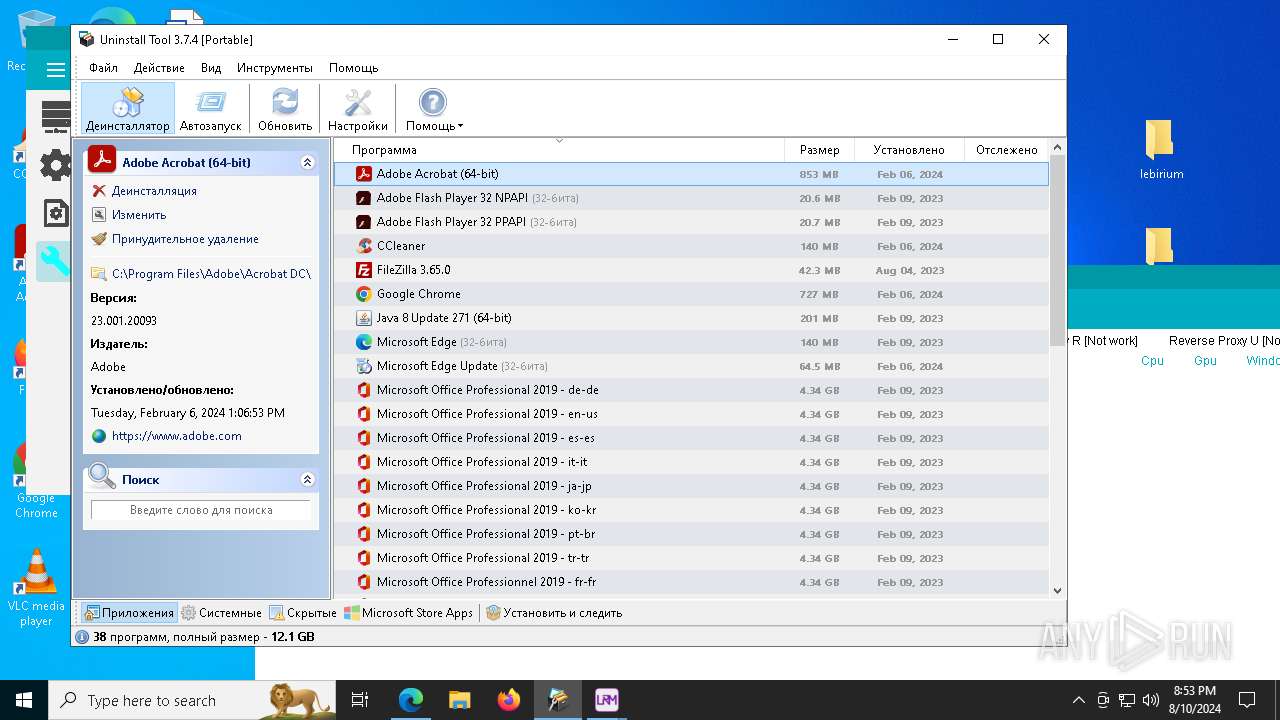Open the C:\Program Files\Adobe\Acrobat DC path
The width and height of the screenshot is (1280, 720).
[211, 273]
